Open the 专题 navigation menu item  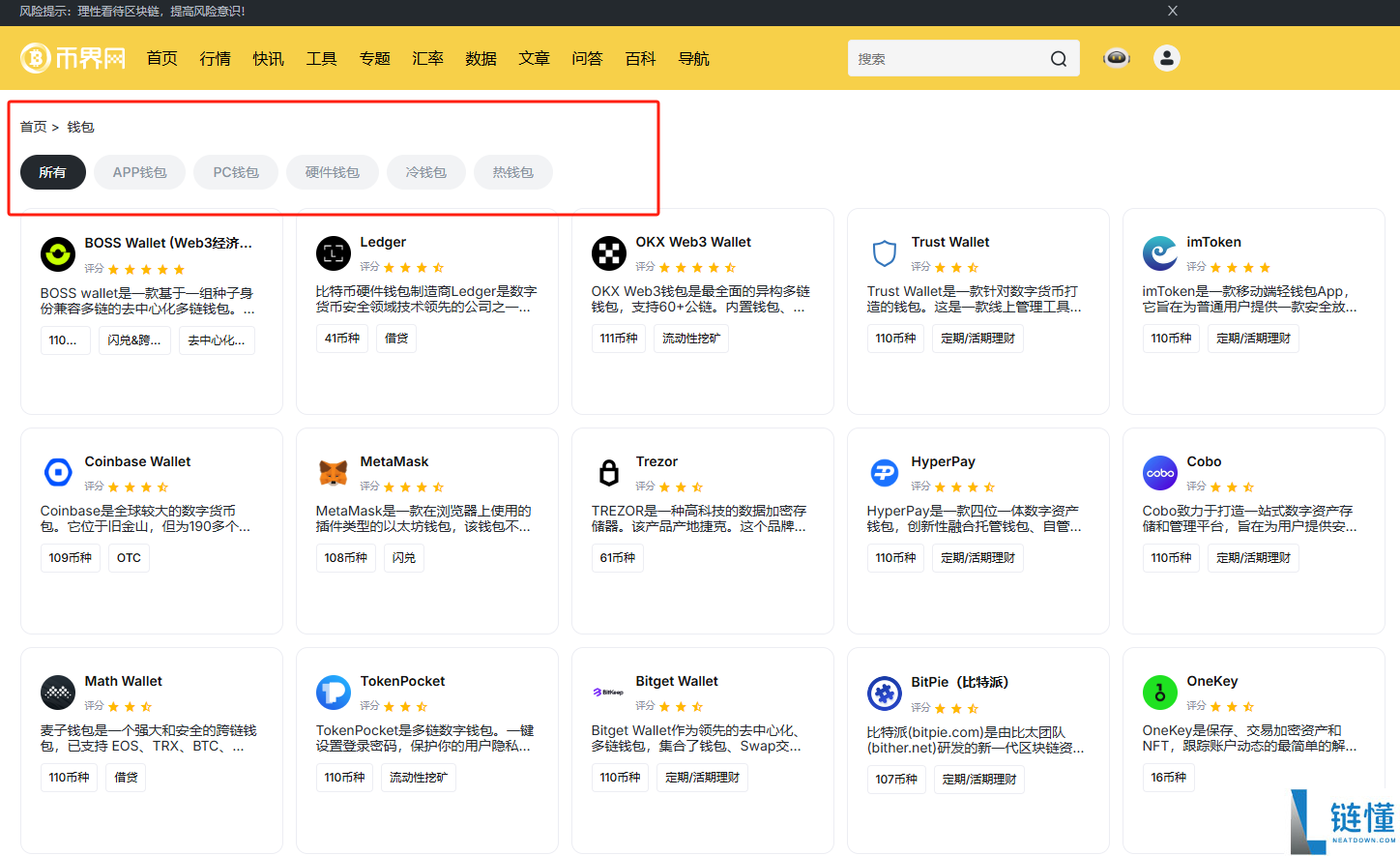[375, 59]
